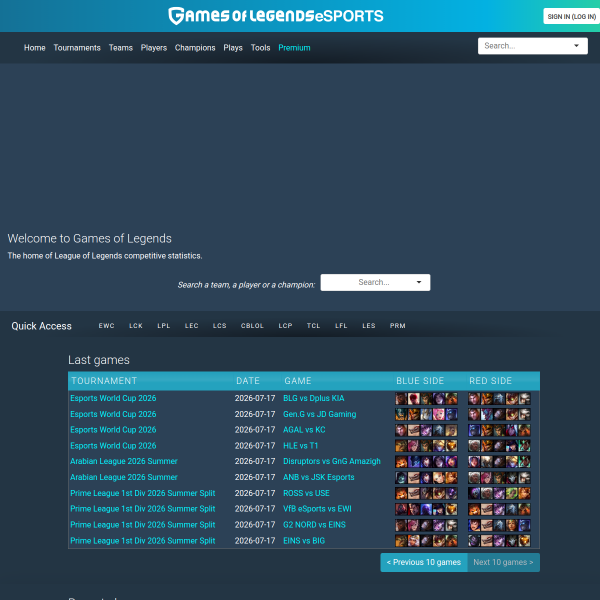Open the top navigation search dropdown arrow
600x600 pixels.
click(576, 46)
